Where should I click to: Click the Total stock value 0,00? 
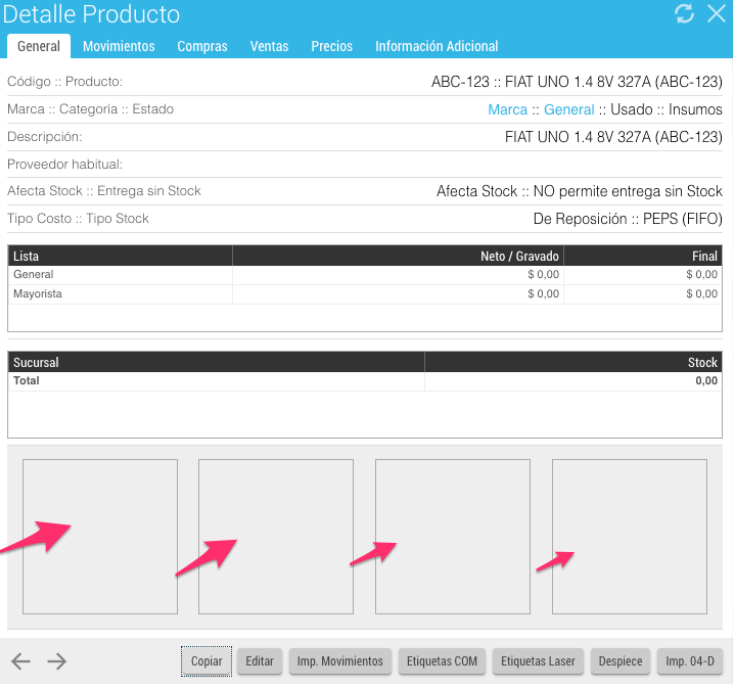706,381
